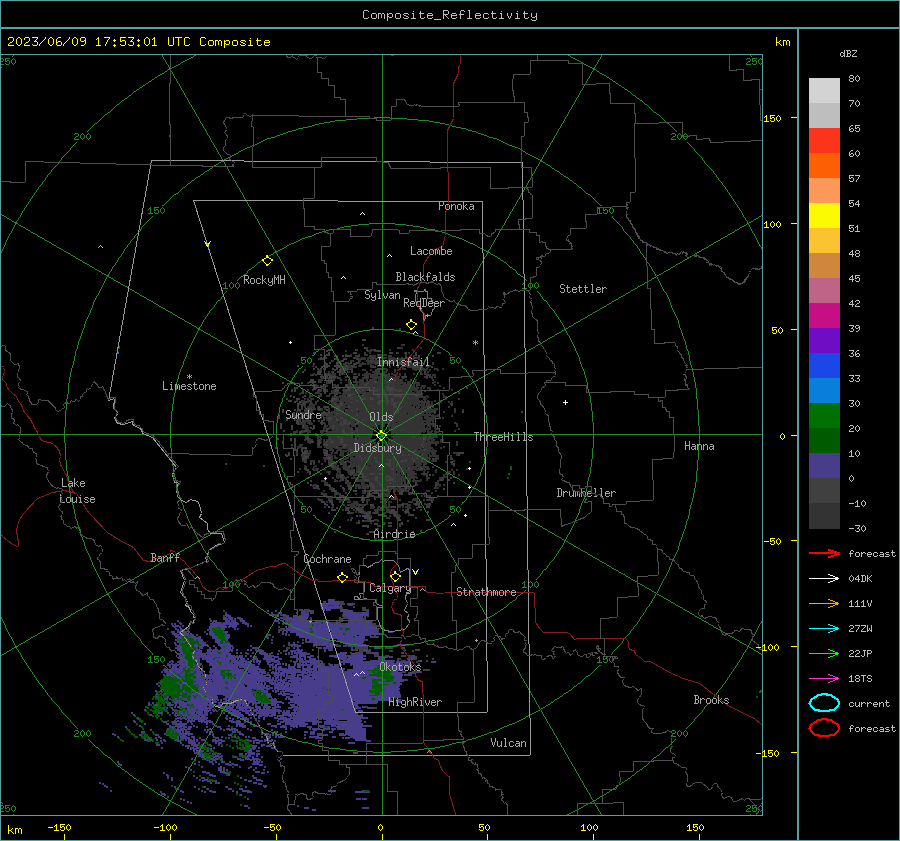Click the dBZ legend heading
Image resolution: width=900 pixels, height=841 pixels.
[848, 53]
